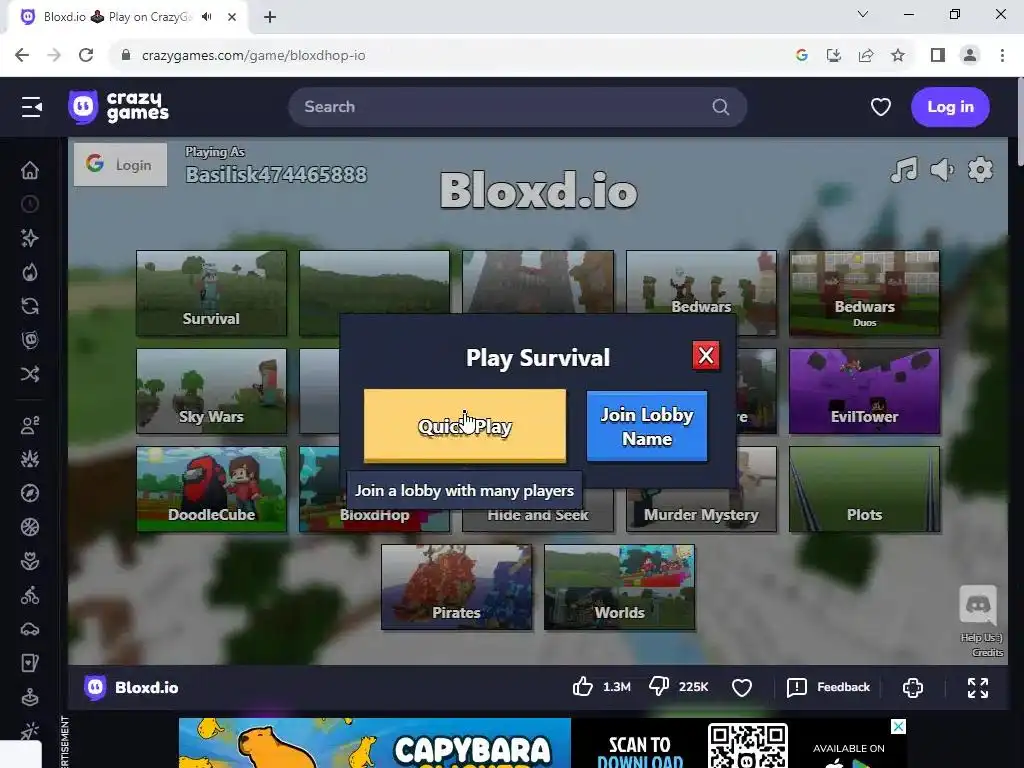Select the Worlds mode tile

tap(619, 587)
